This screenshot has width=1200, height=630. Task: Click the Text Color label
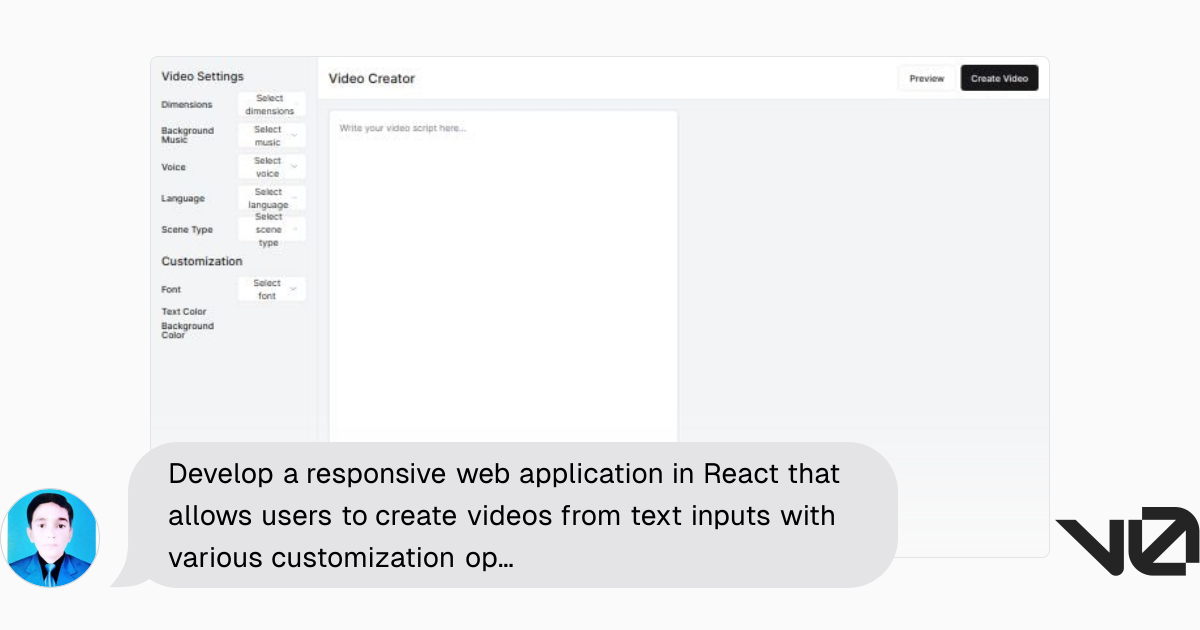click(x=184, y=312)
